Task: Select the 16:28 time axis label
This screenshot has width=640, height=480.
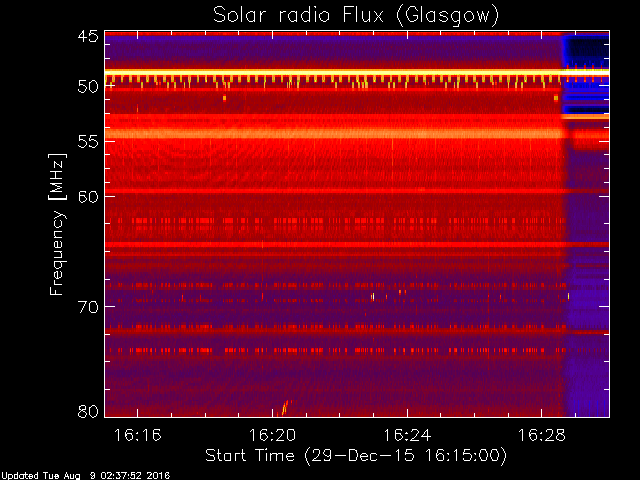Action: (542, 435)
